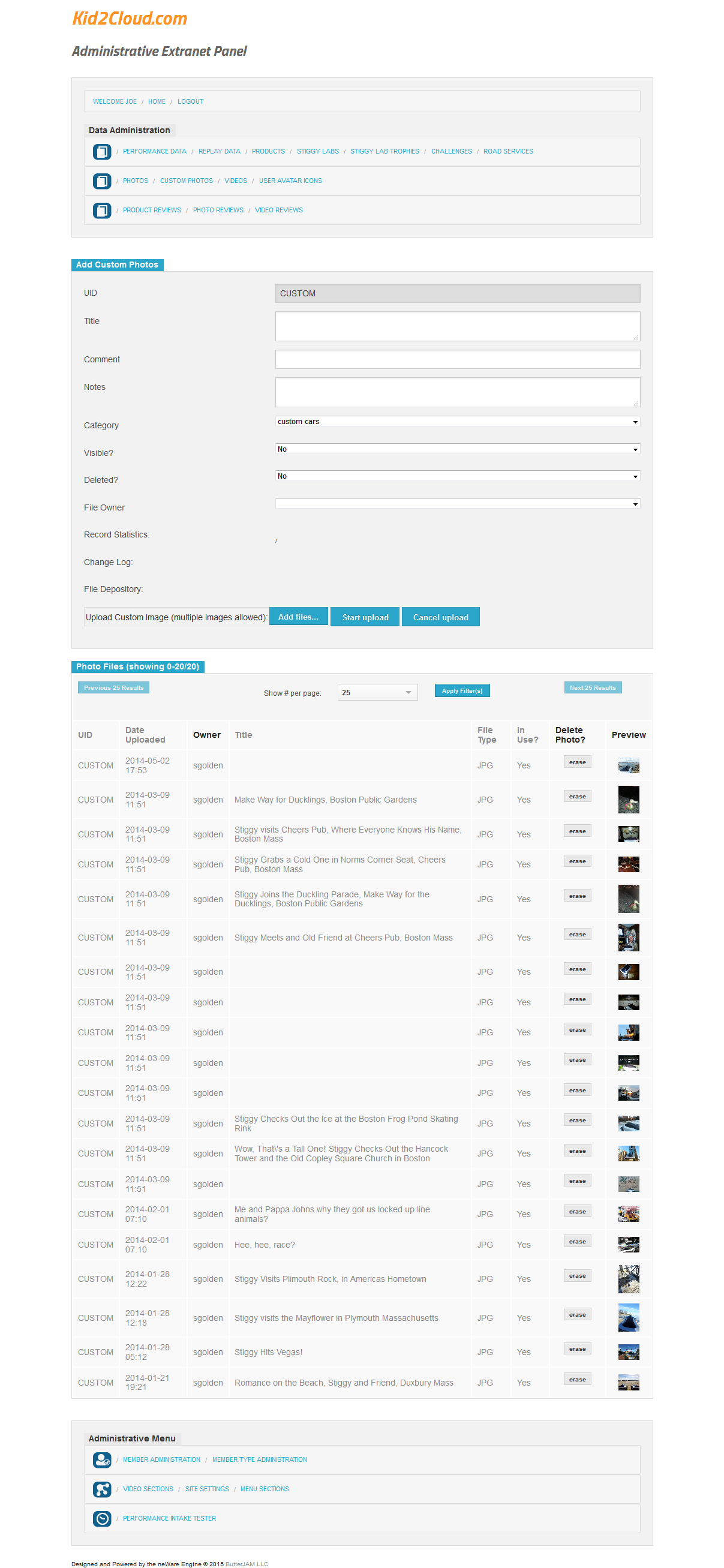Open the Custom Photos menu link
Screen dimensions: 724x1568
click(x=187, y=181)
